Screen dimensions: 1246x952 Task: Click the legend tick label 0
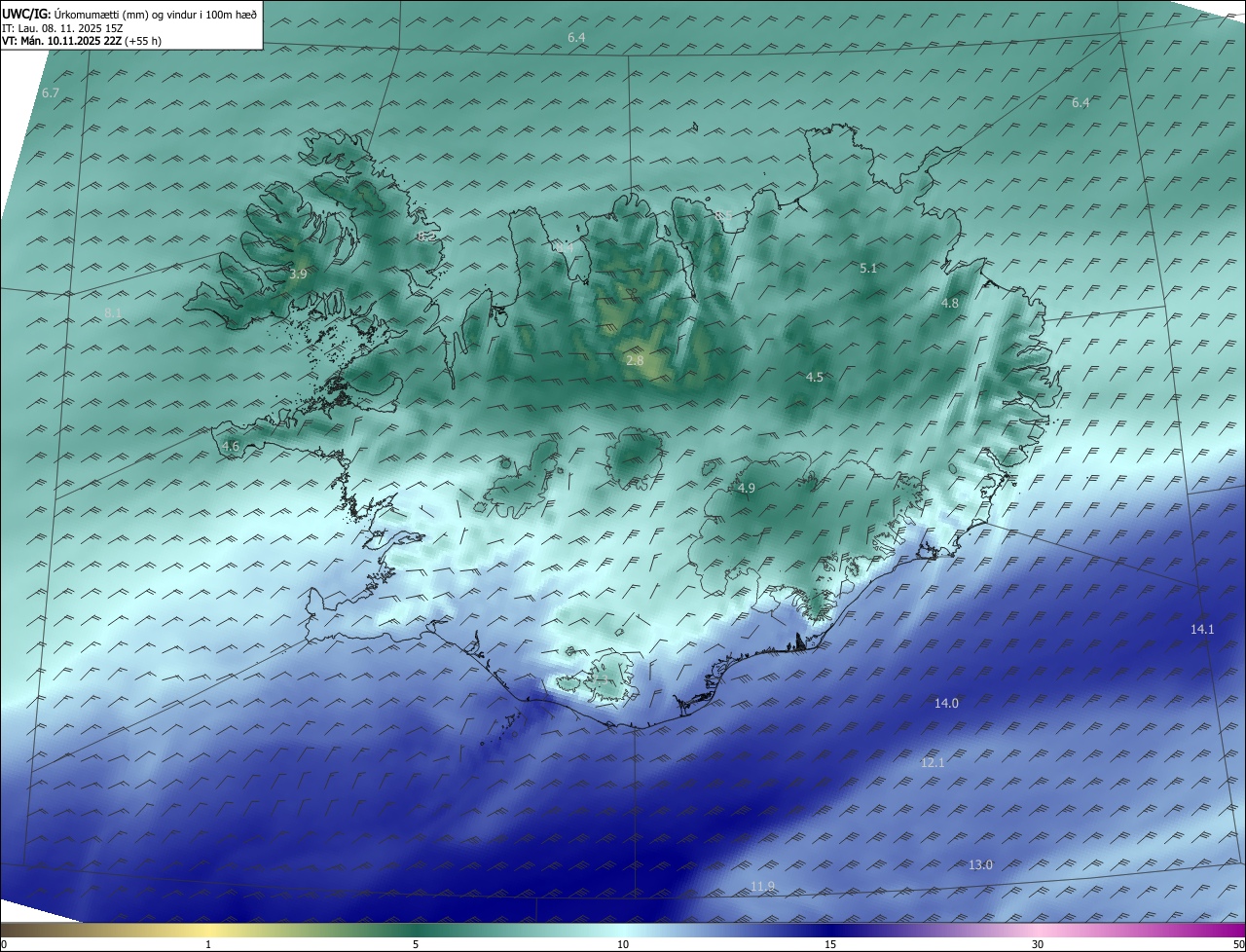4,944
